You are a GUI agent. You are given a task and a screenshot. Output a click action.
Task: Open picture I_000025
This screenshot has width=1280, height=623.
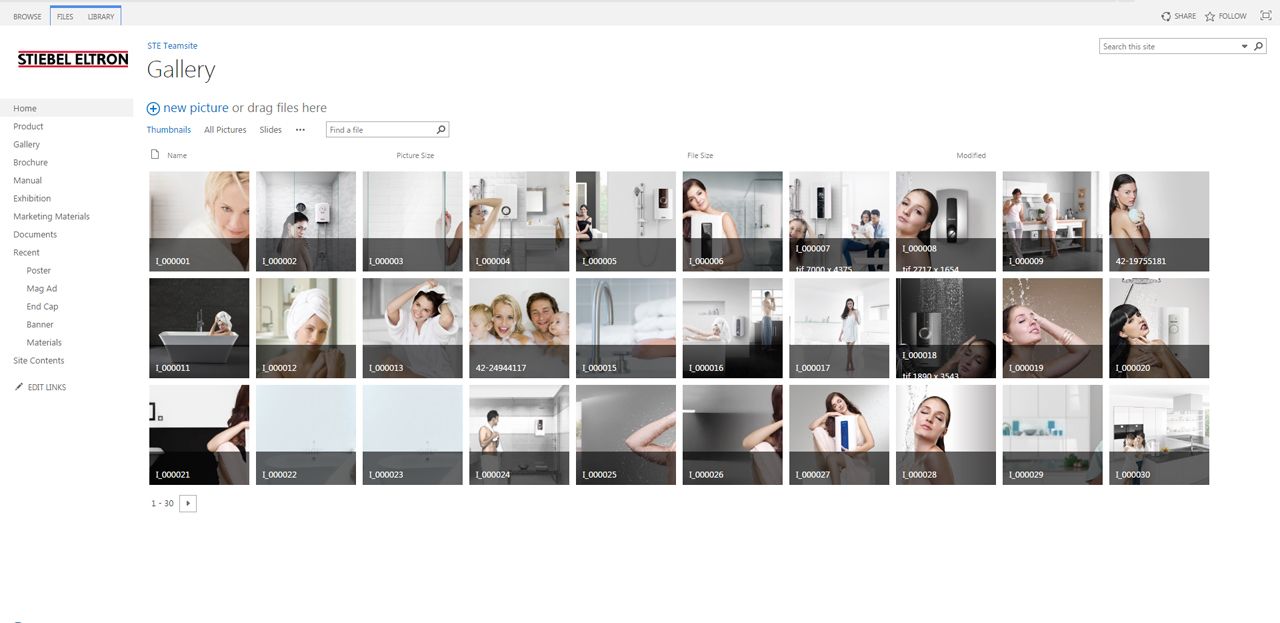[x=626, y=435]
